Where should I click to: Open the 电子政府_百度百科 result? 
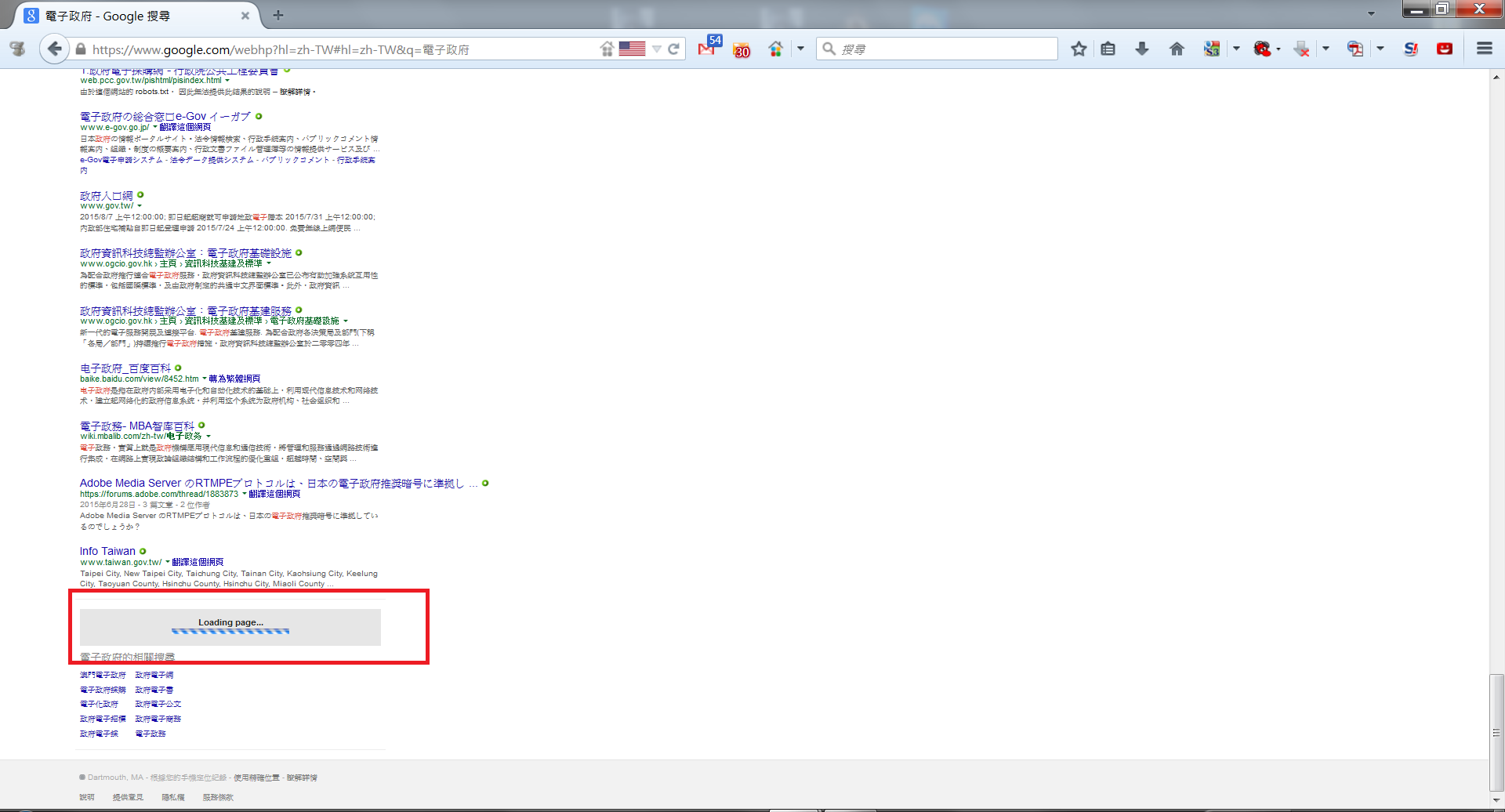tap(125, 368)
